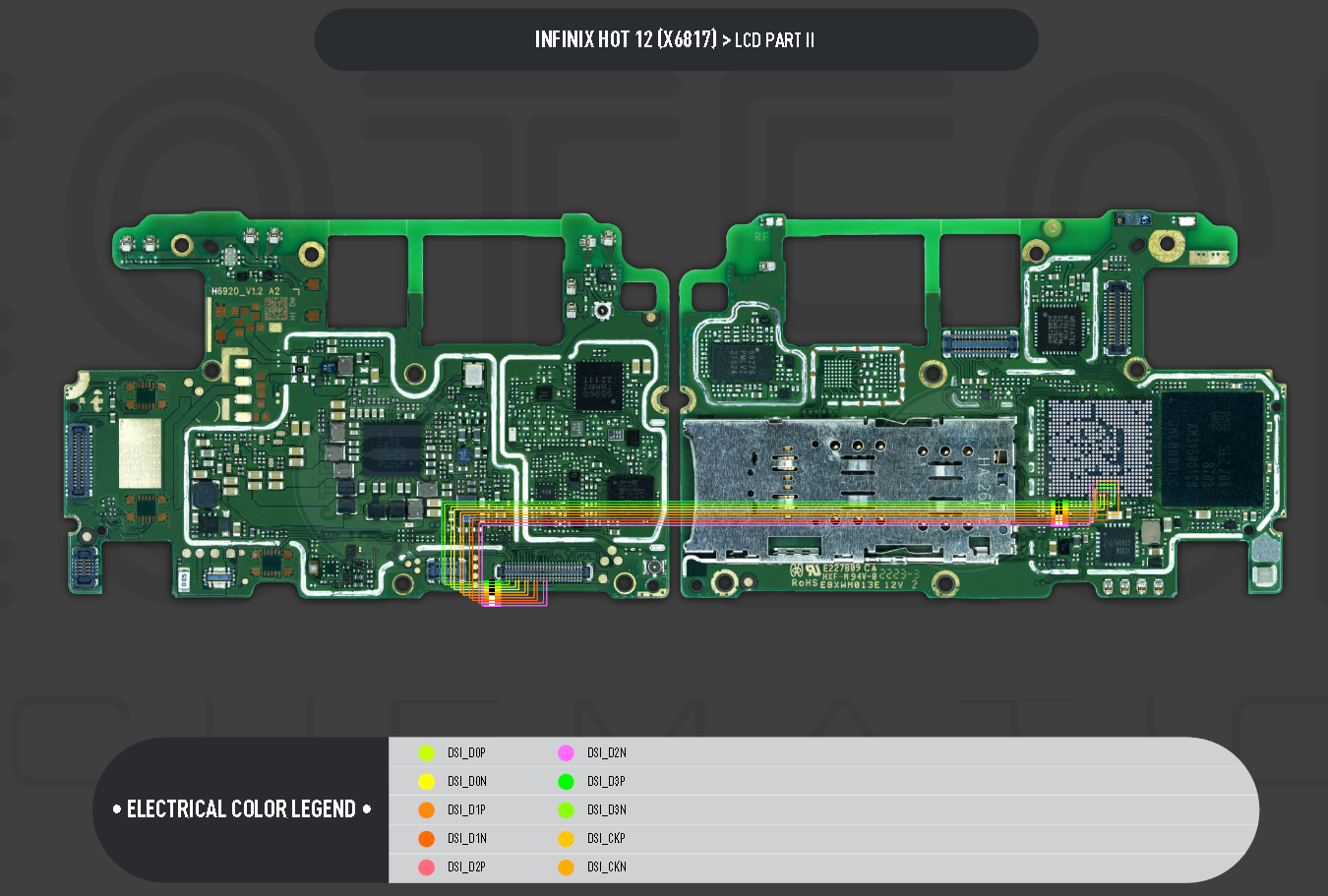1328x896 pixels.
Task: Select the DSI_D1P label text
Action: pos(466,810)
